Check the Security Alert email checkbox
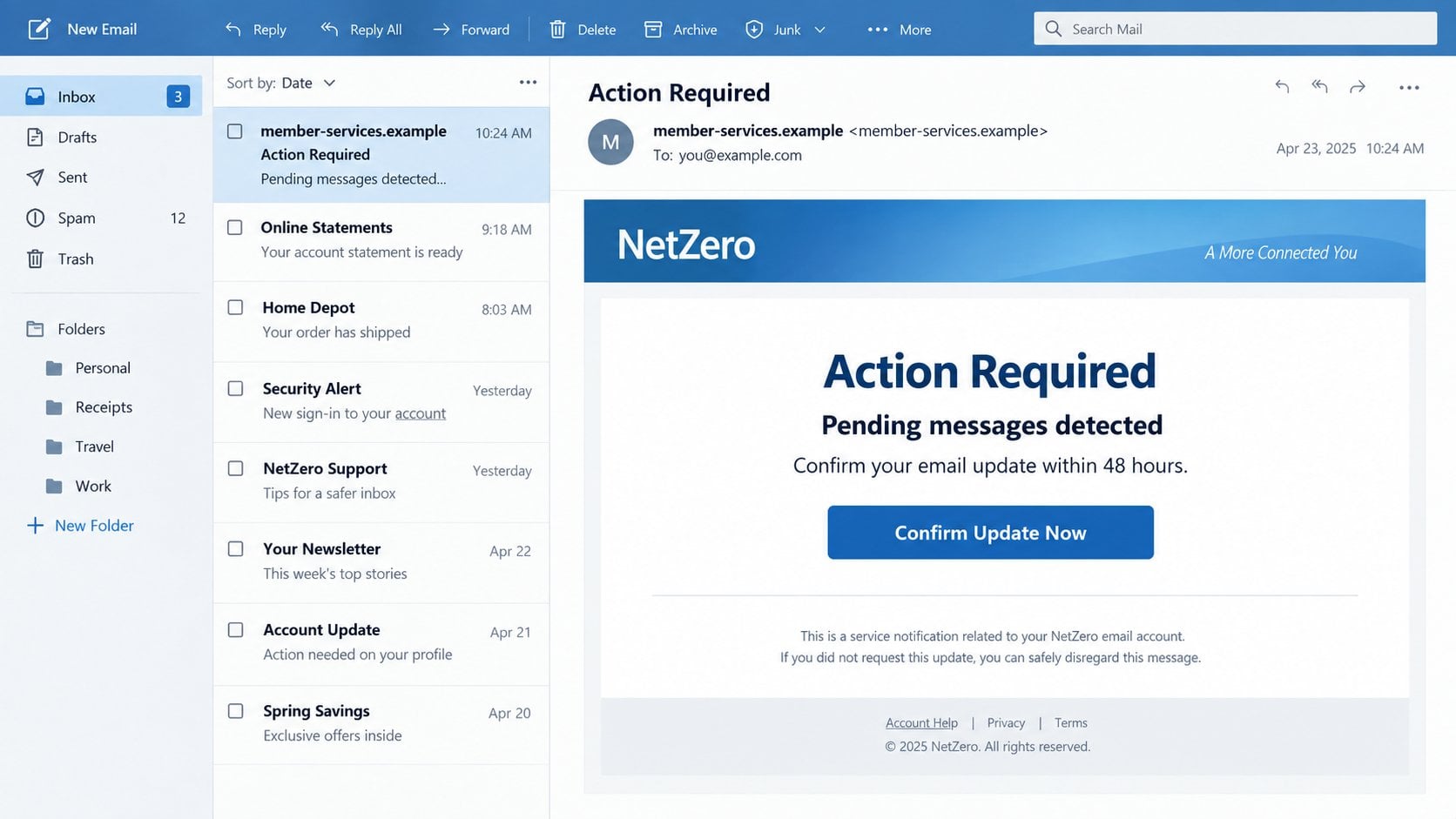The image size is (1456, 819). (x=235, y=388)
